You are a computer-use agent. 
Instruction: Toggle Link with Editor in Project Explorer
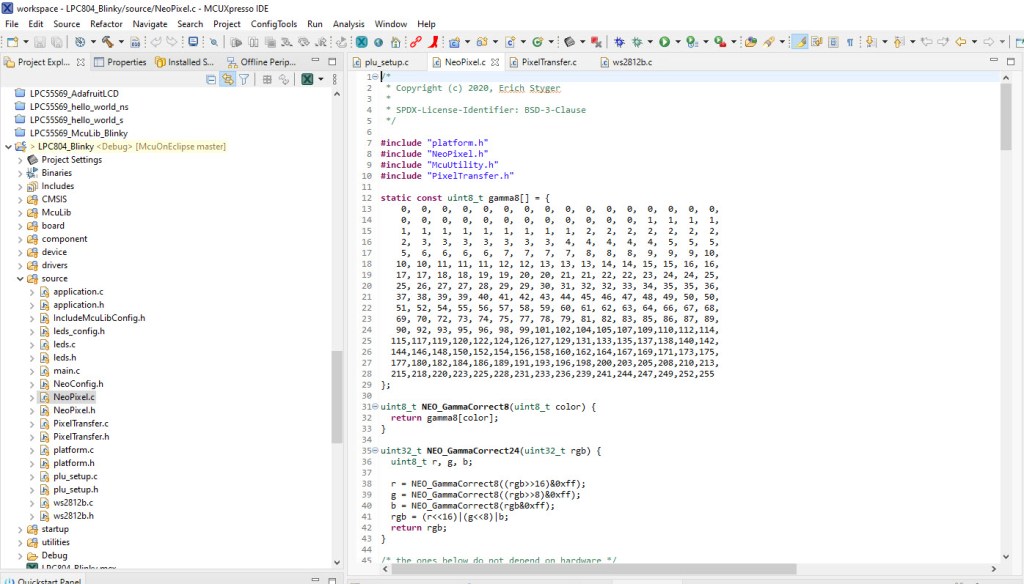click(227, 80)
